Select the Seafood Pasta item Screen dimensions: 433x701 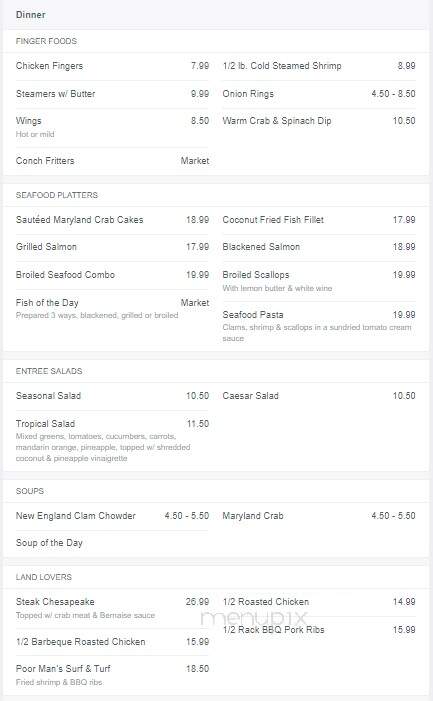319,325
